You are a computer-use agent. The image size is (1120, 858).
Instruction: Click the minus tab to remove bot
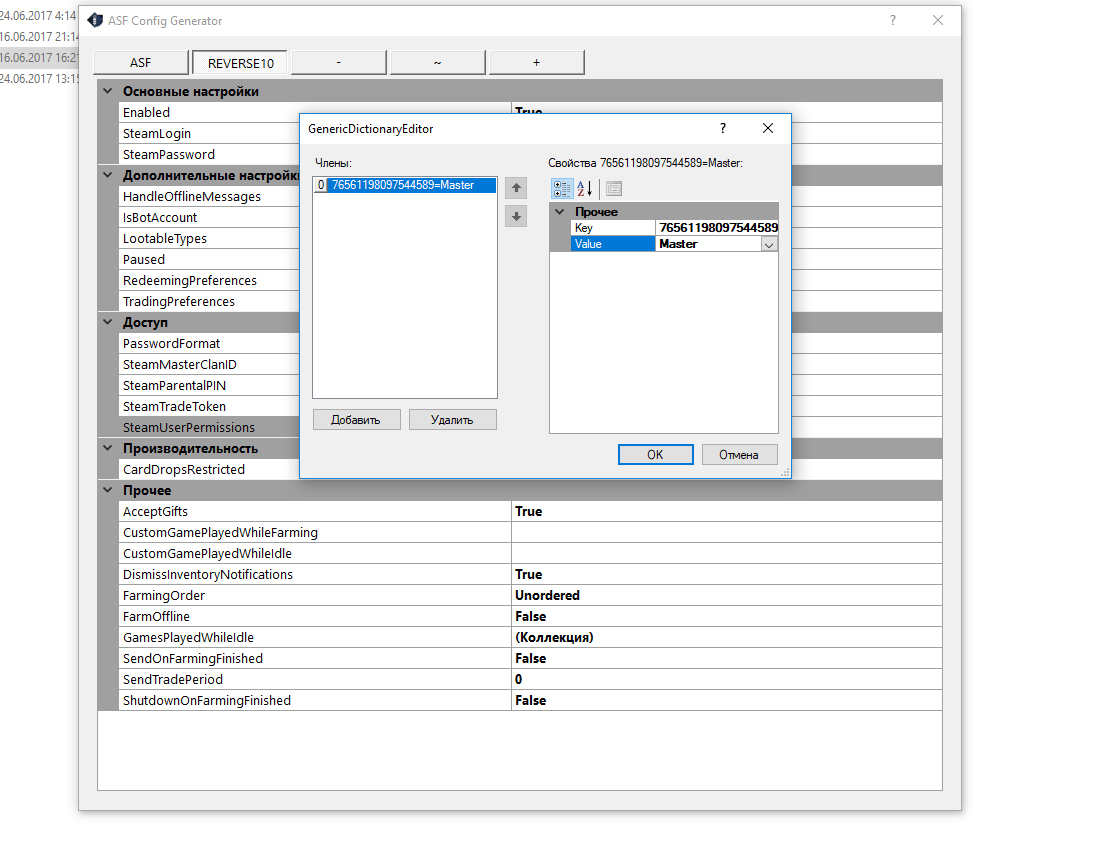(339, 63)
